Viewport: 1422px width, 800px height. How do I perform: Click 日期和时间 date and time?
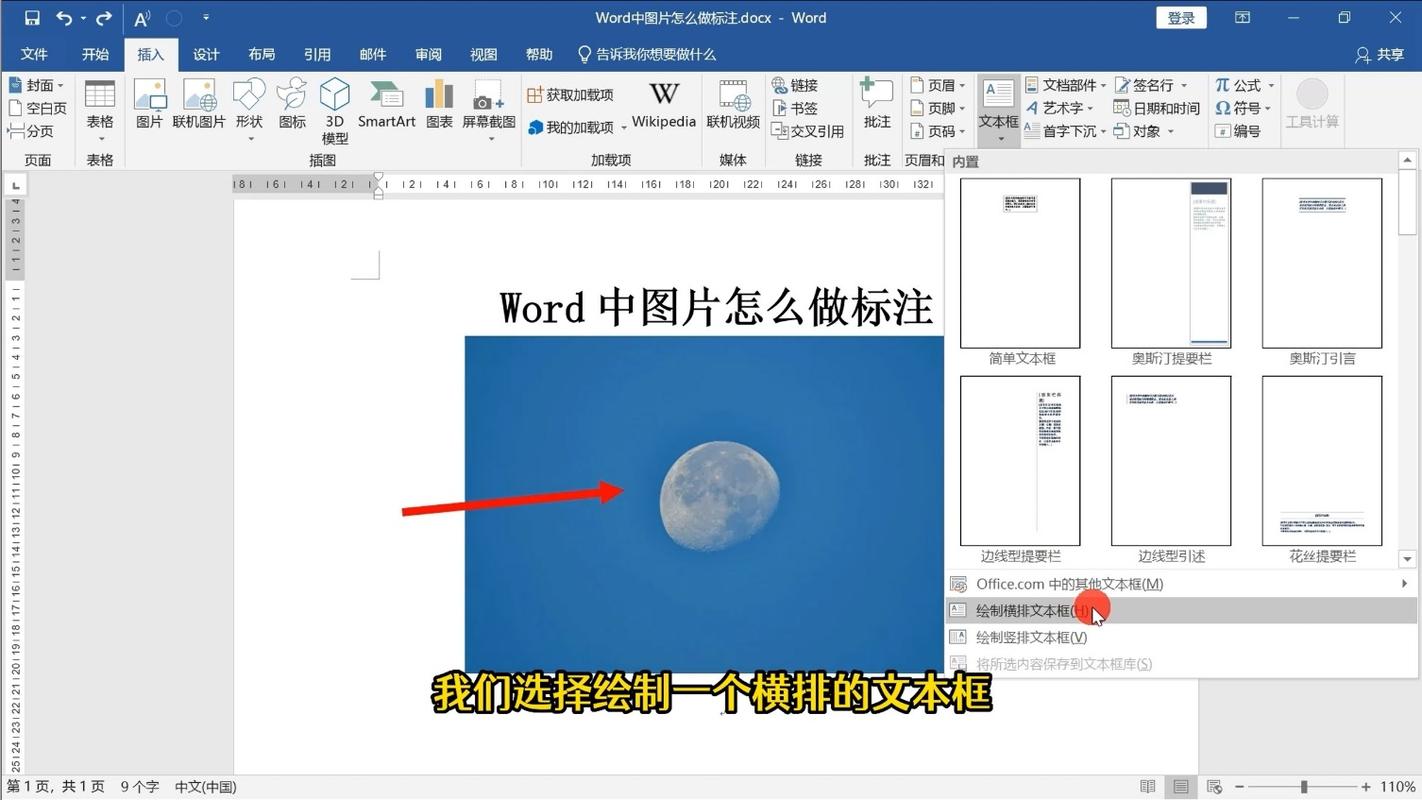pyautogui.click(x=1157, y=108)
